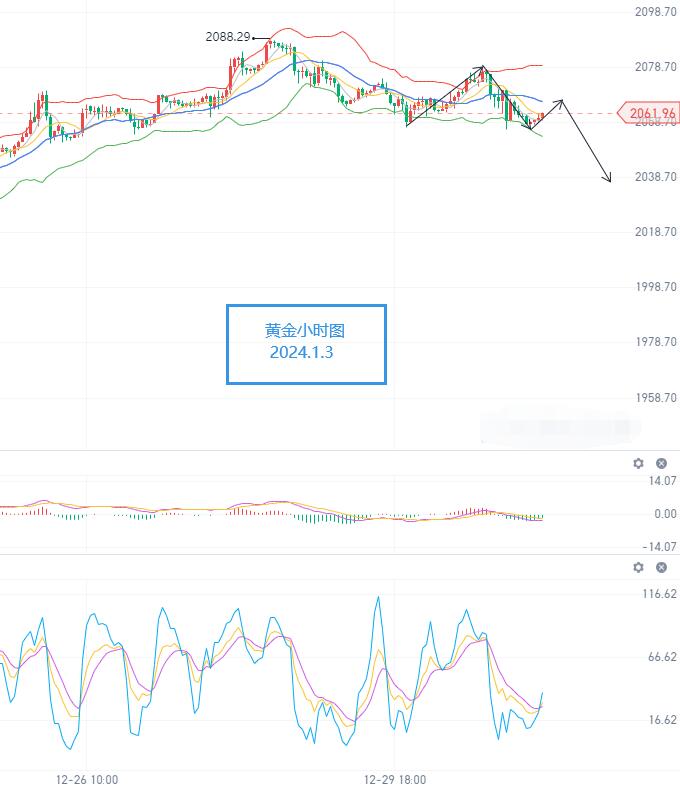Click the 116.62 oscillator scale label
Image resolution: width=680 pixels, height=789 pixels.
pos(657,594)
